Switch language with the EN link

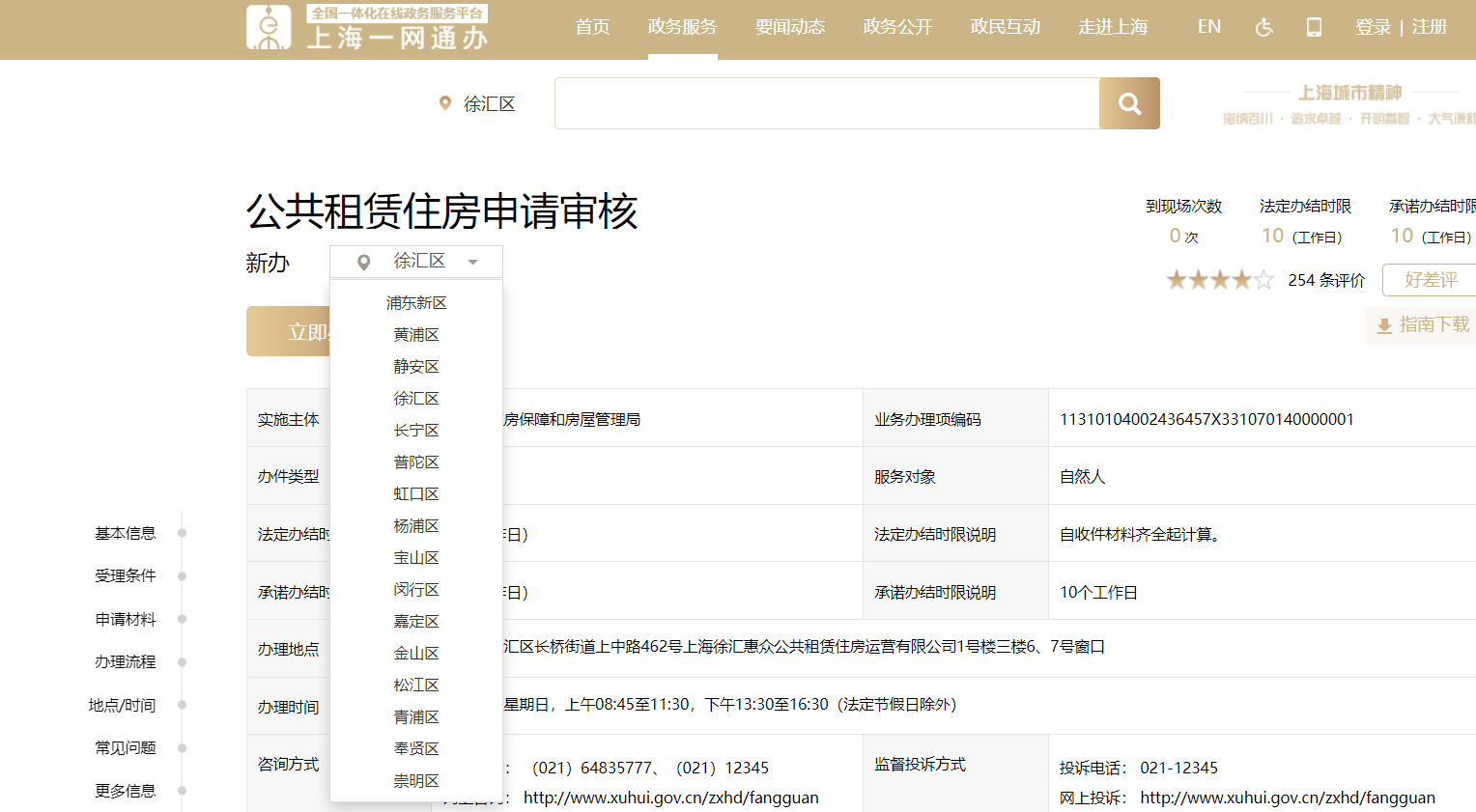point(1208,27)
